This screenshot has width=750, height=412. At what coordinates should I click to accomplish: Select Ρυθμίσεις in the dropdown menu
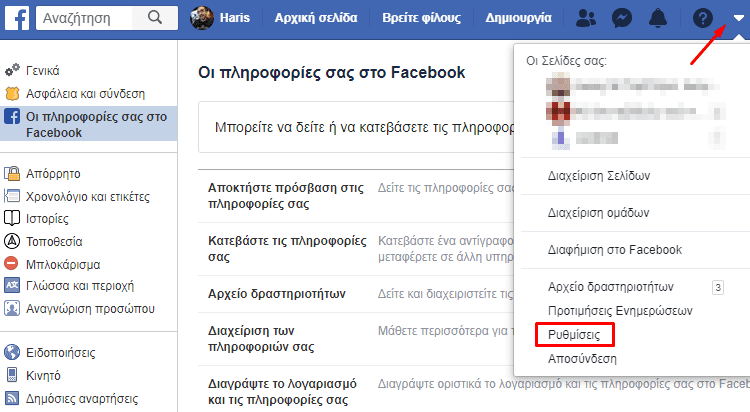tap(574, 334)
